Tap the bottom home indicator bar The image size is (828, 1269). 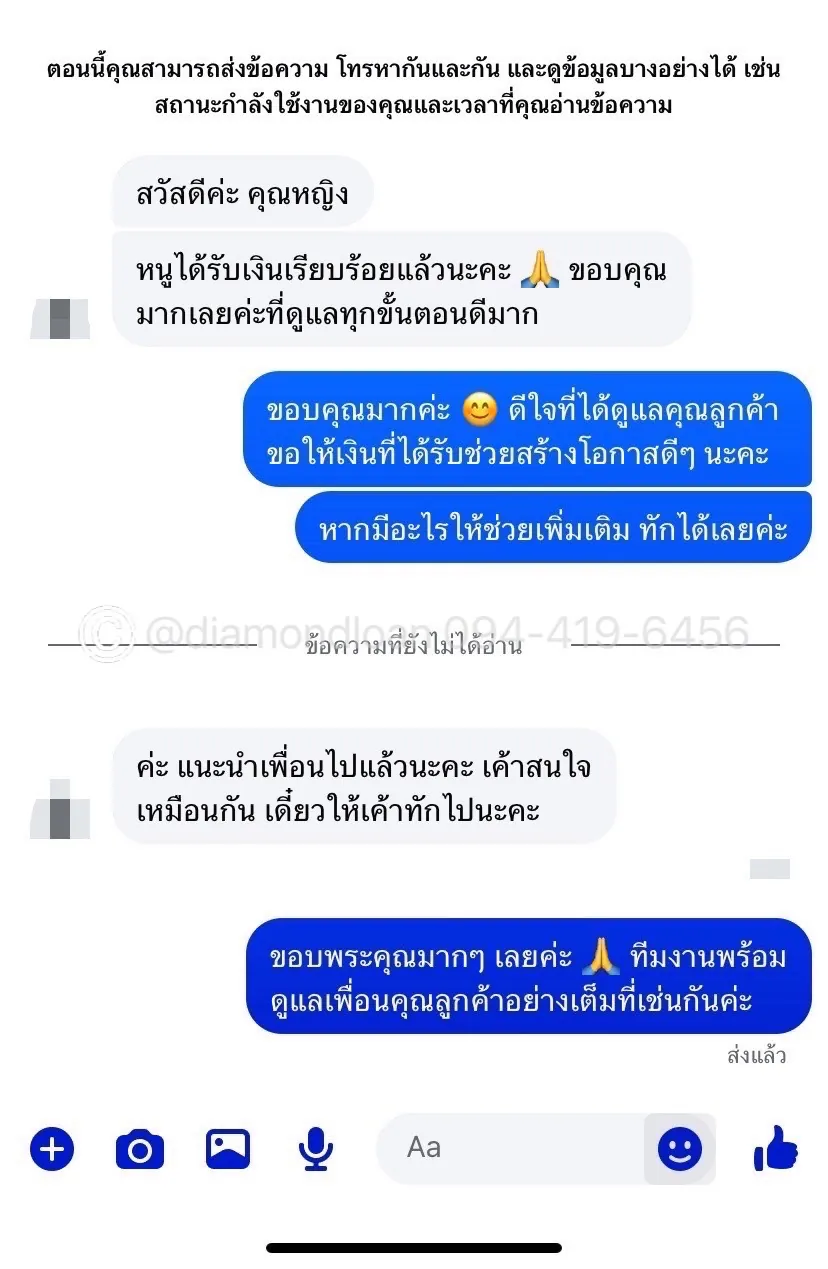point(414,1247)
